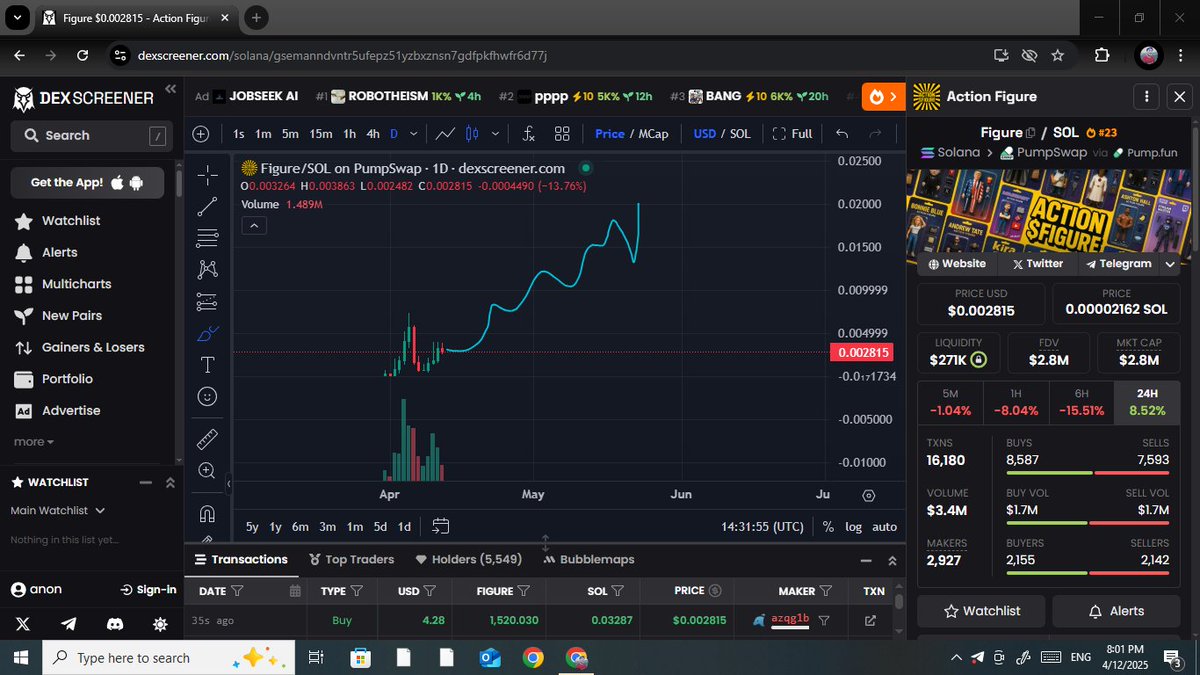
Task: Toggle the theme sun icon in sidebar
Action: (x=160, y=624)
